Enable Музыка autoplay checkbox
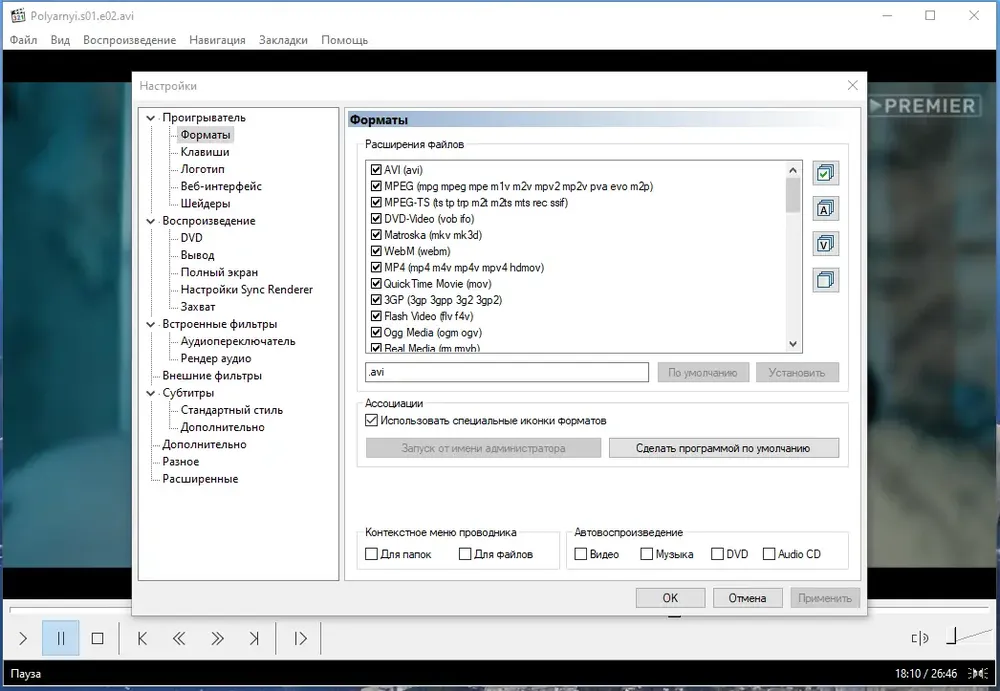 coord(646,554)
